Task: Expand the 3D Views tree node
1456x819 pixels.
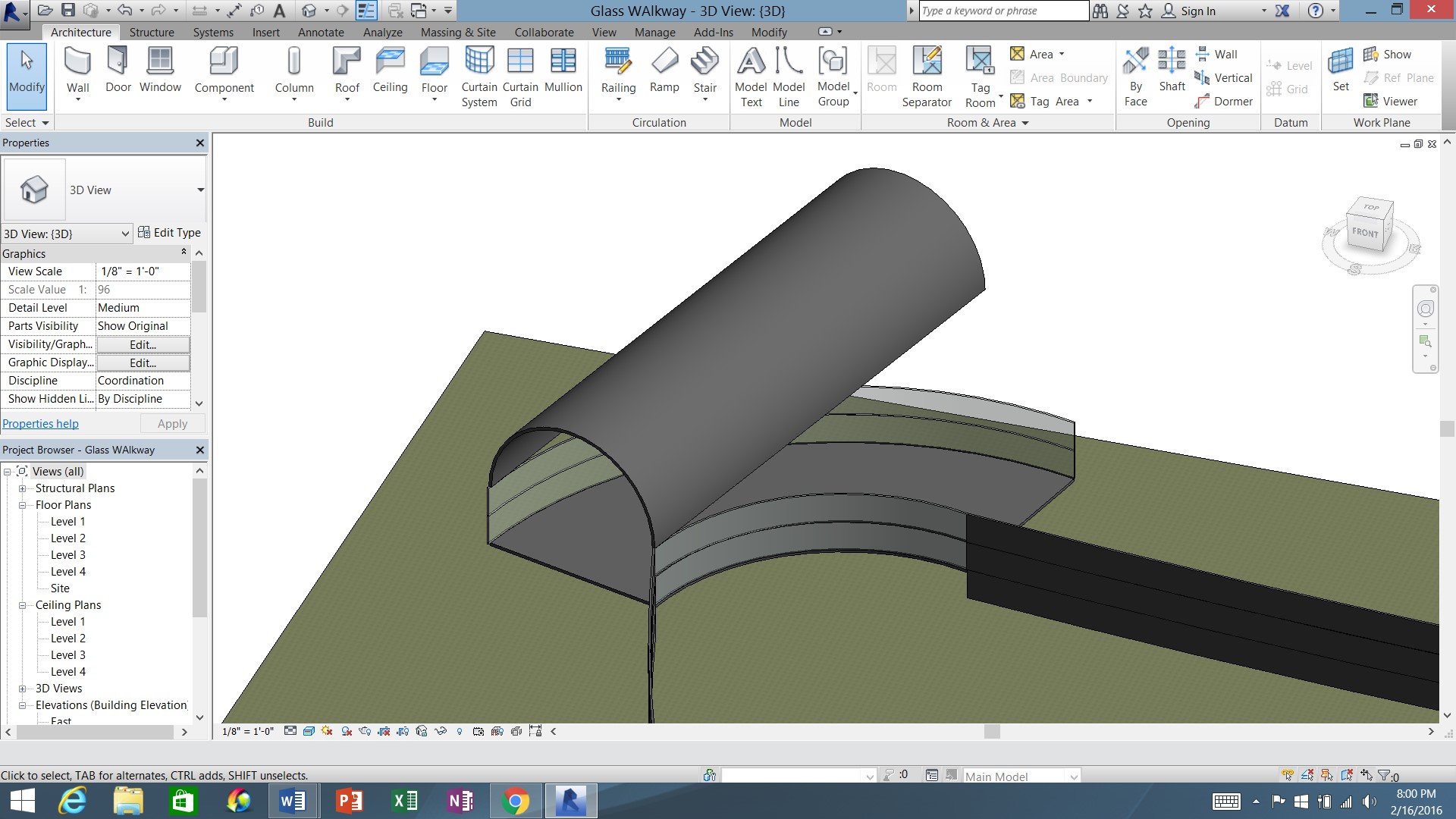Action: point(22,689)
